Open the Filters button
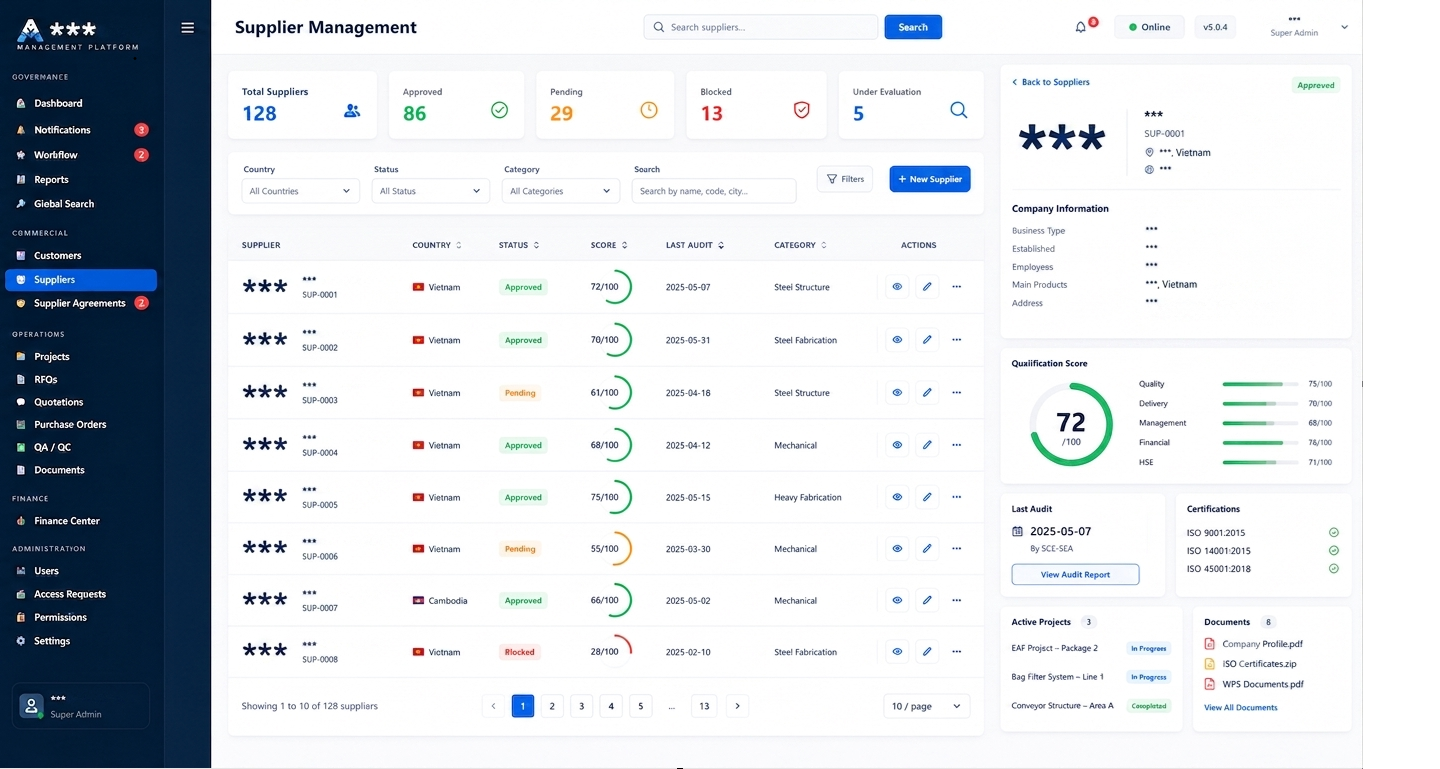 [845, 179]
